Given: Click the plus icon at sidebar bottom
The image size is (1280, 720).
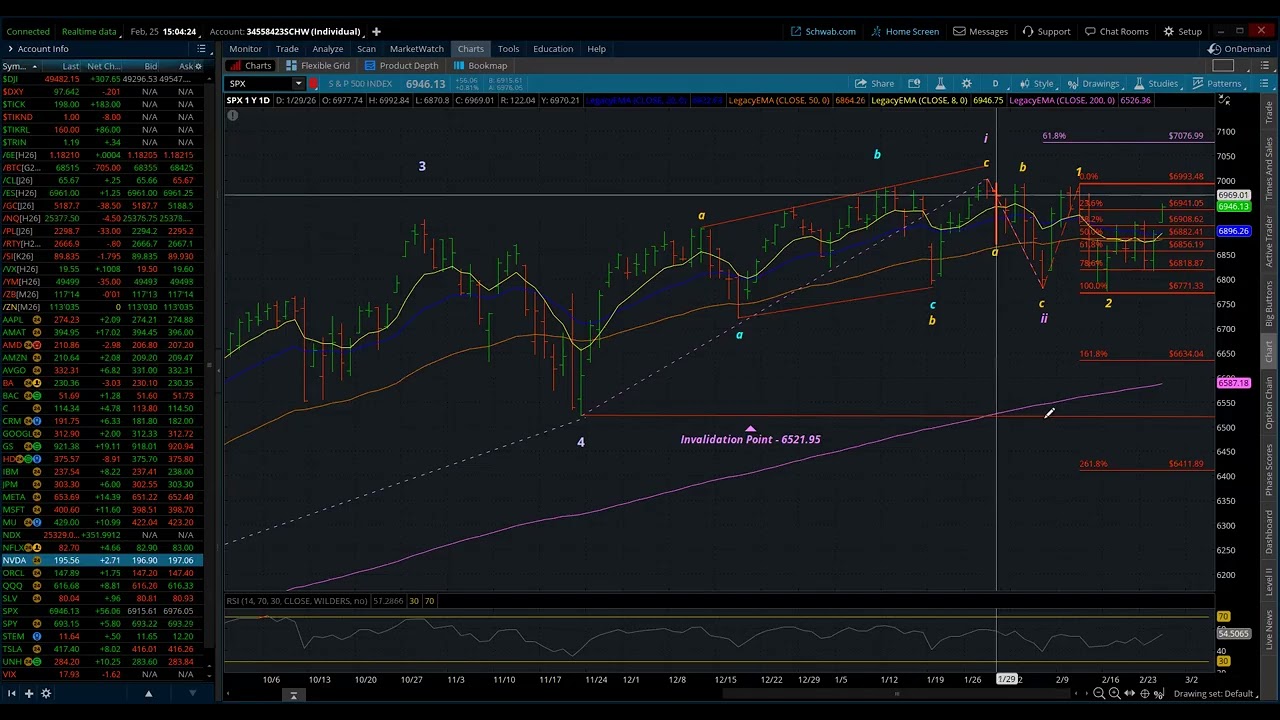Looking at the screenshot, I should click(x=29, y=694).
